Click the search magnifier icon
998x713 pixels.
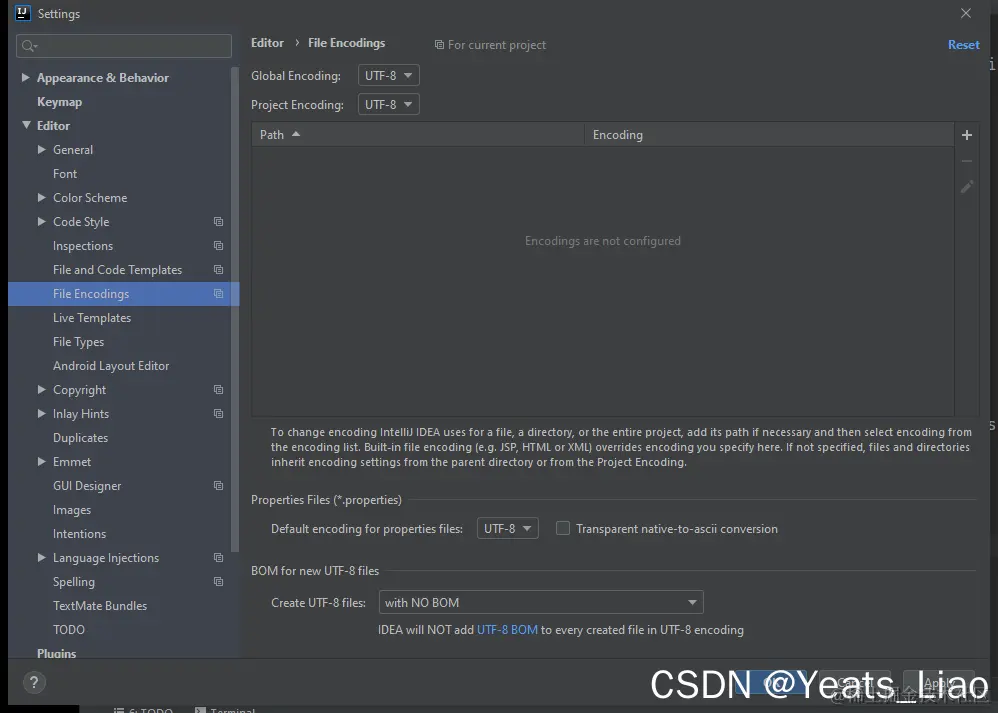pyautogui.click(x=29, y=46)
